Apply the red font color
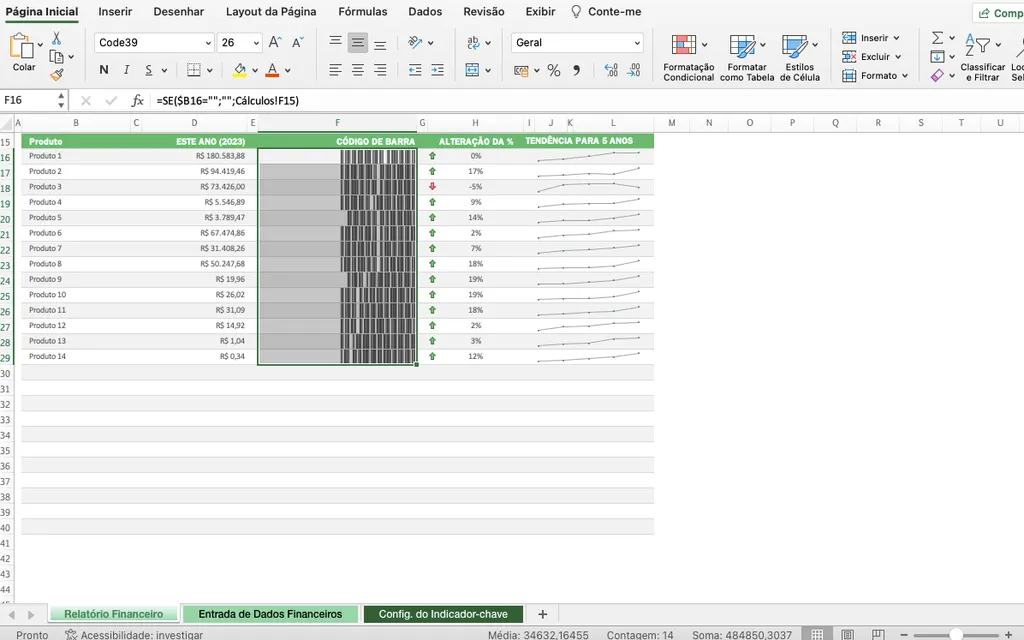This screenshot has width=1024, height=640. (x=273, y=70)
